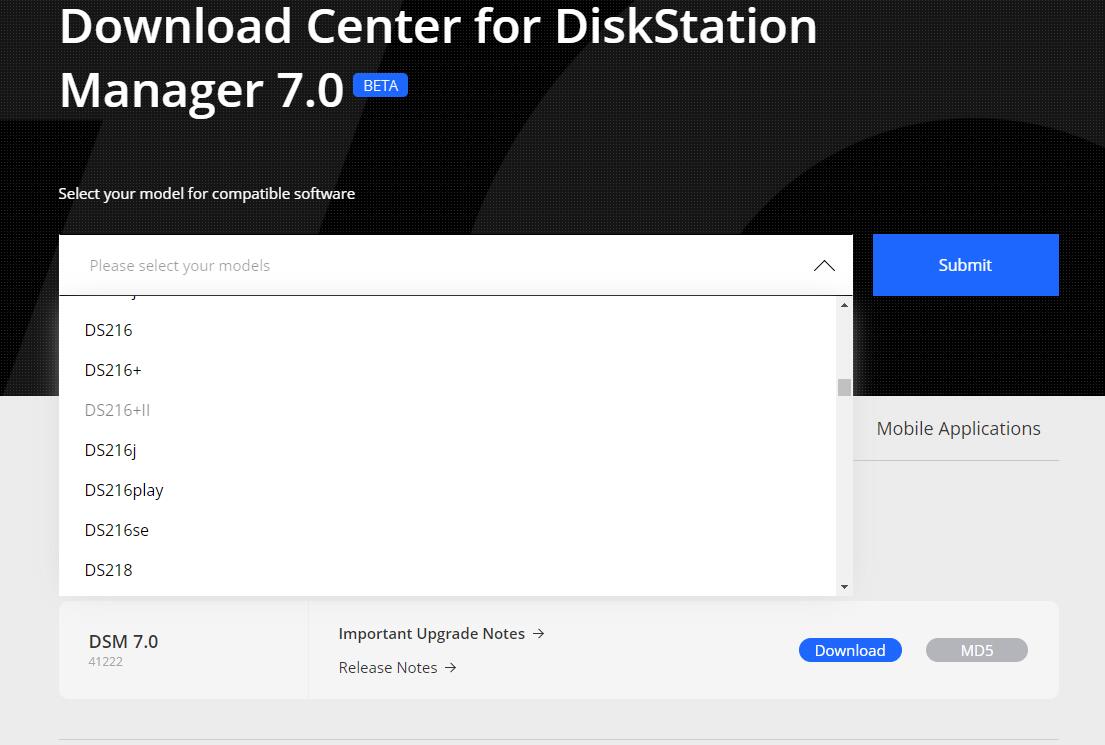Open the Important Upgrade Notes link
The image size is (1105, 745).
pyautogui.click(x=432, y=634)
